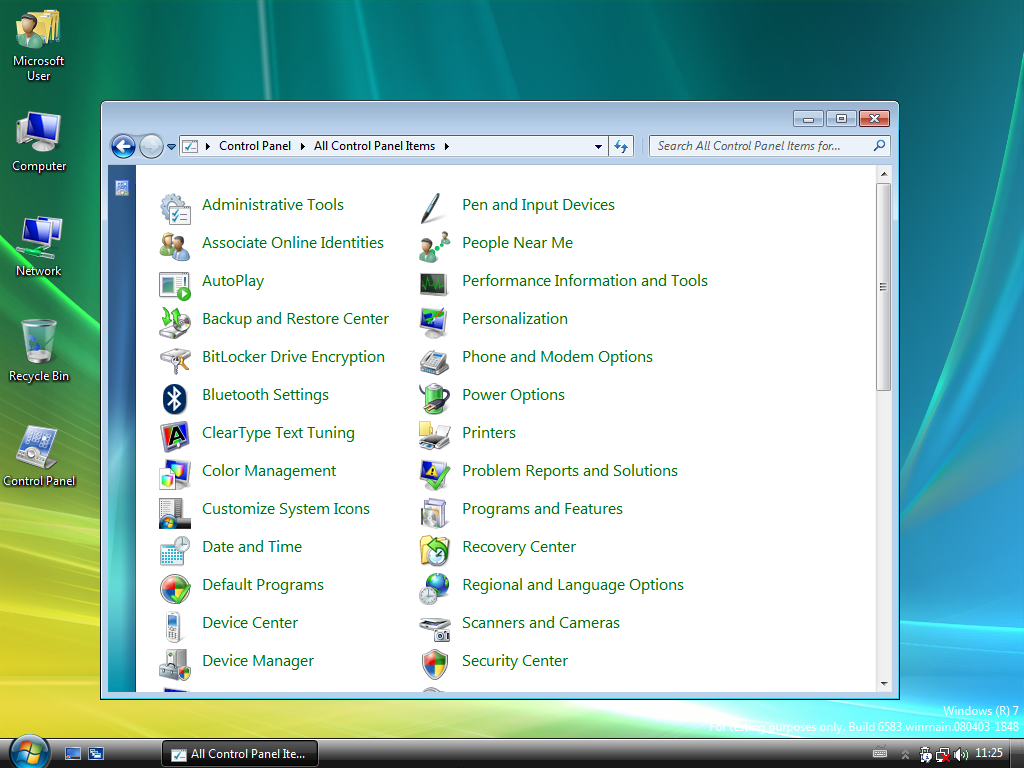Expand the arrow before Control Panel breadcrumb
Viewport: 1024px width, 768px height.
click(x=208, y=146)
